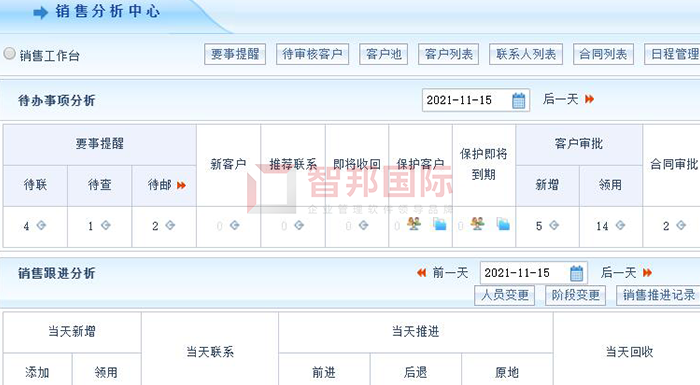Click 后一天 in 销售跟进分析 header

click(618, 272)
